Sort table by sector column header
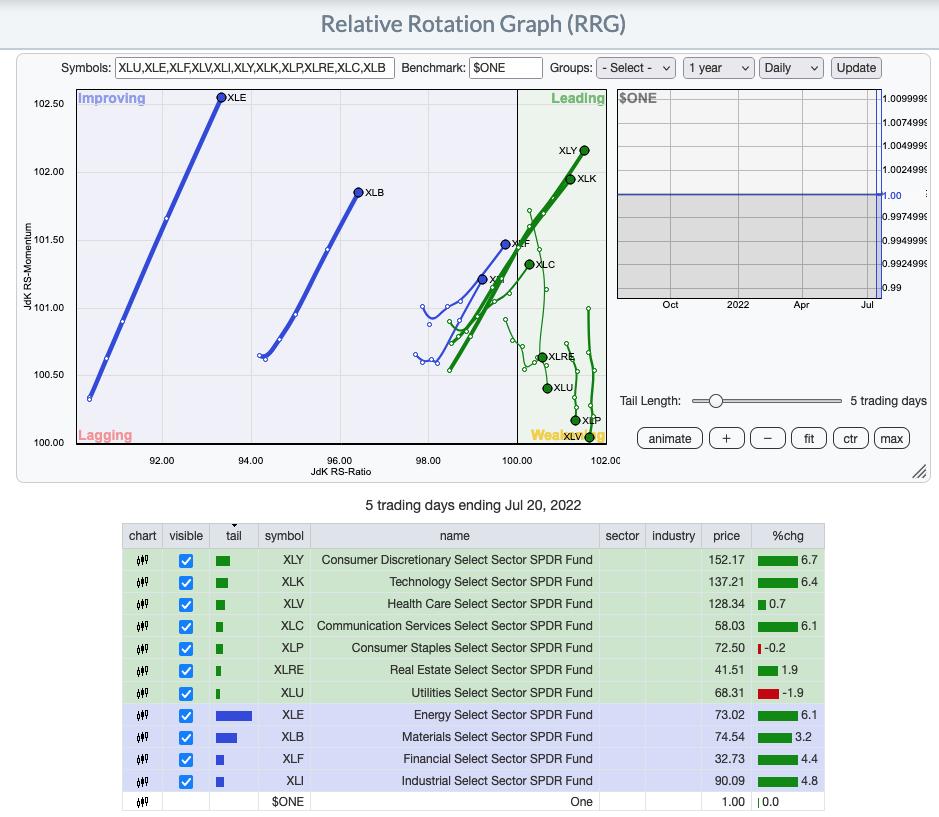The image size is (939, 817). click(x=622, y=535)
